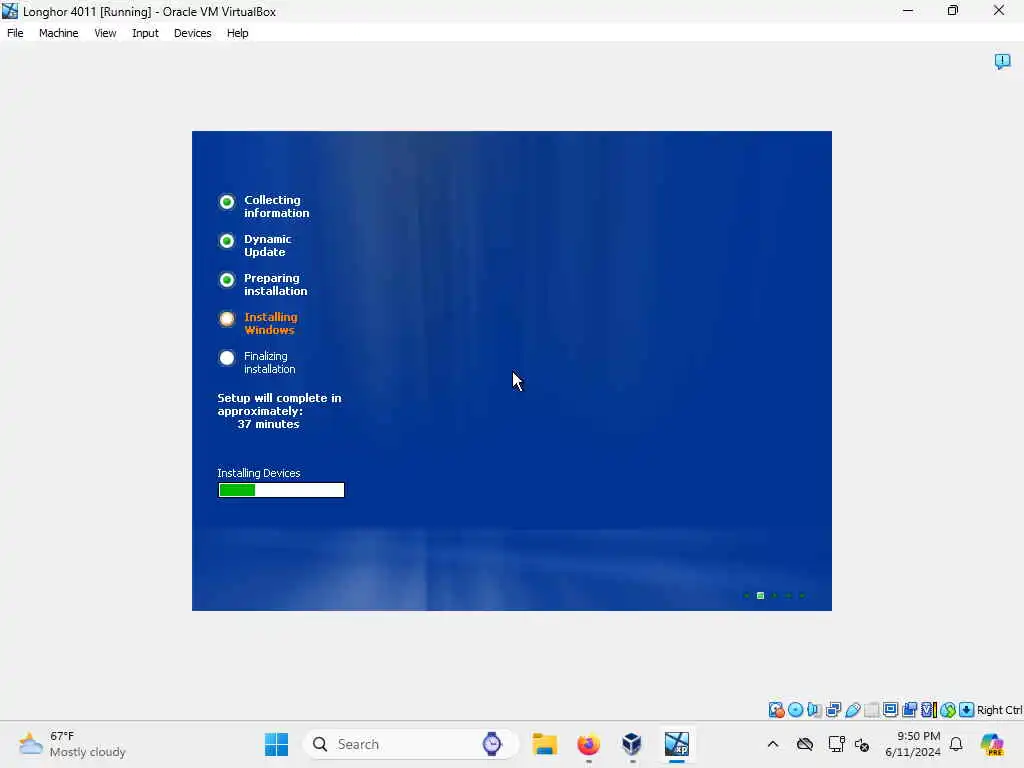The image size is (1024, 768).
Task: Show hidden tray icons chevron
Action: coord(773,744)
